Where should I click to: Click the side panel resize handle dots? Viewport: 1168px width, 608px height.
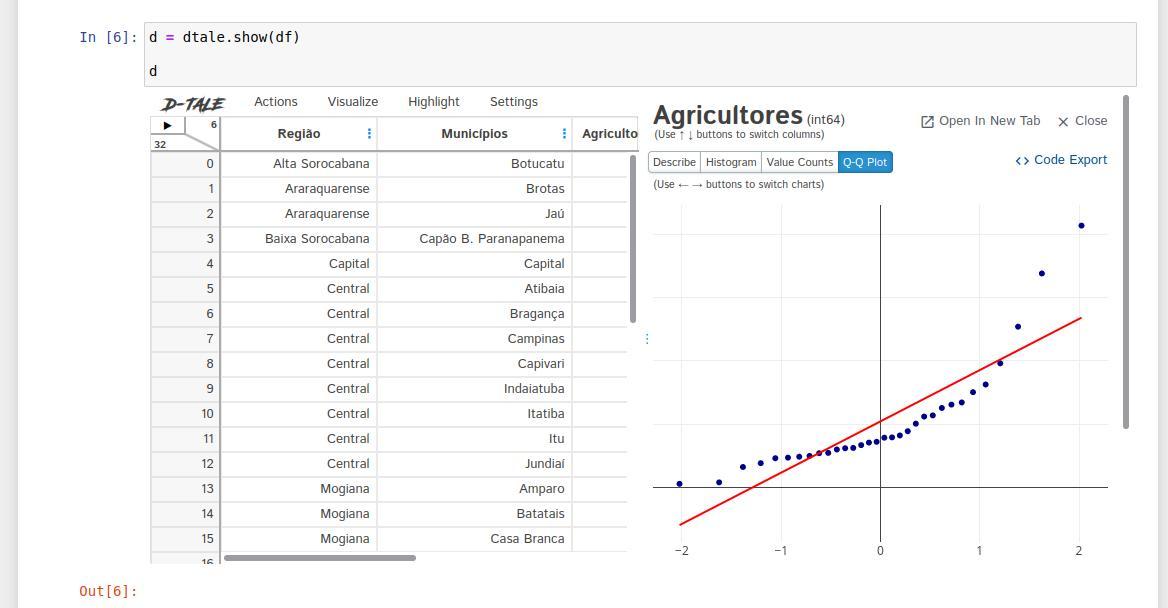coord(647,339)
